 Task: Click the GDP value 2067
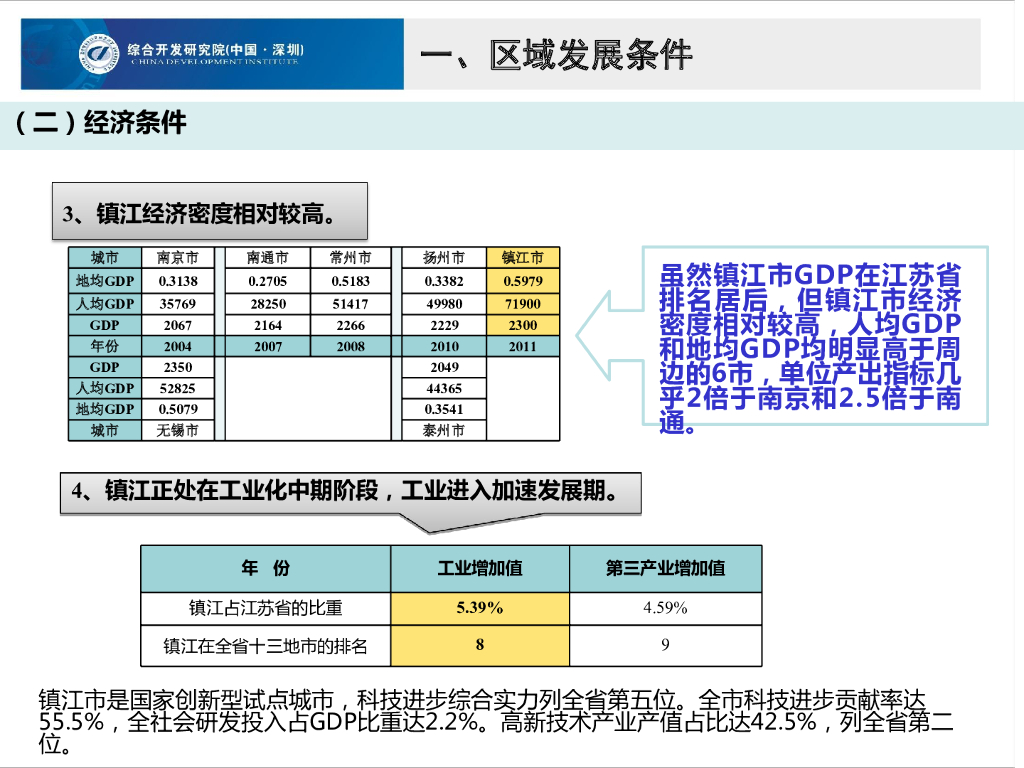coord(178,325)
